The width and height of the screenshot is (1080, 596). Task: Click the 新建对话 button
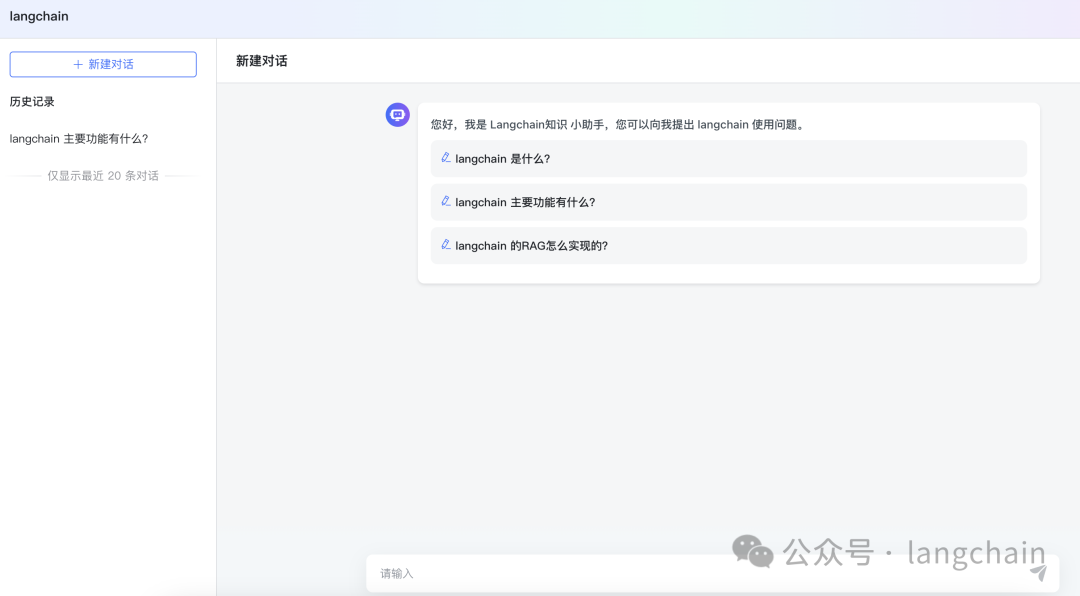103,64
